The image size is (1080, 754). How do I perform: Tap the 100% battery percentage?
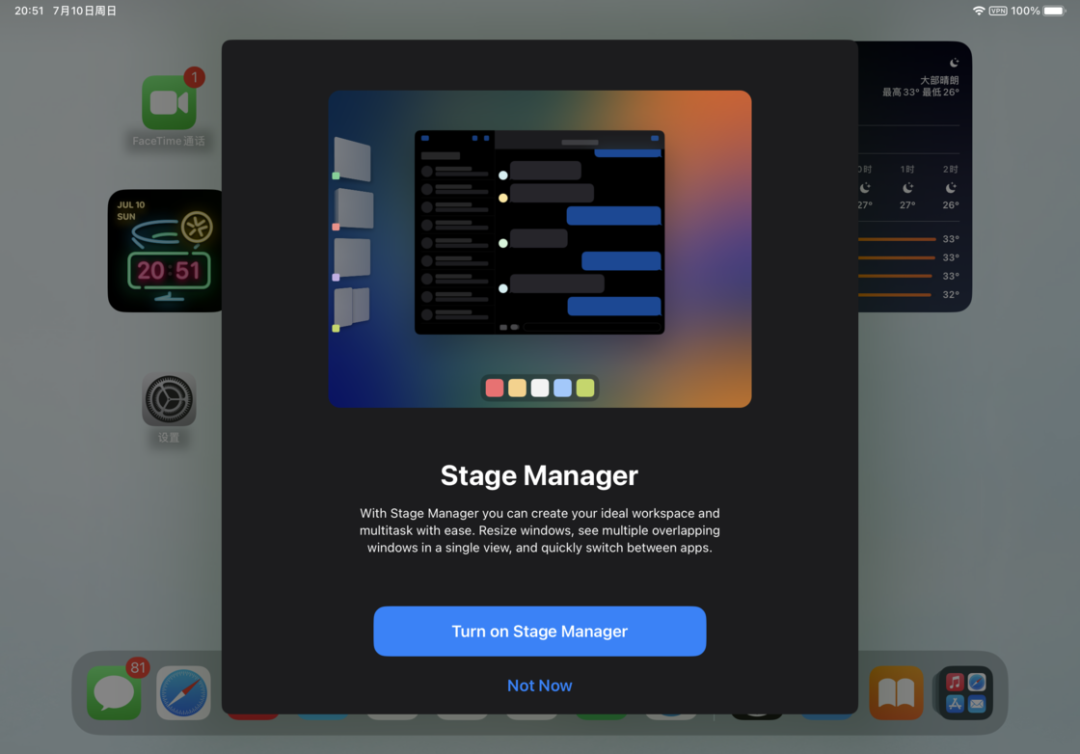tap(1026, 10)
